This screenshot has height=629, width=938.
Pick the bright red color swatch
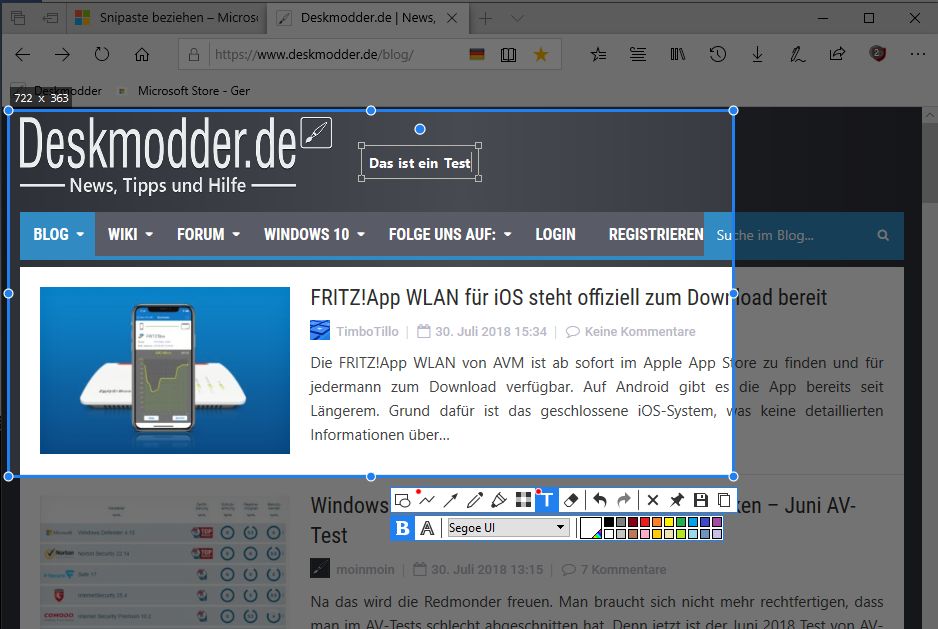(x=645, y=522)
